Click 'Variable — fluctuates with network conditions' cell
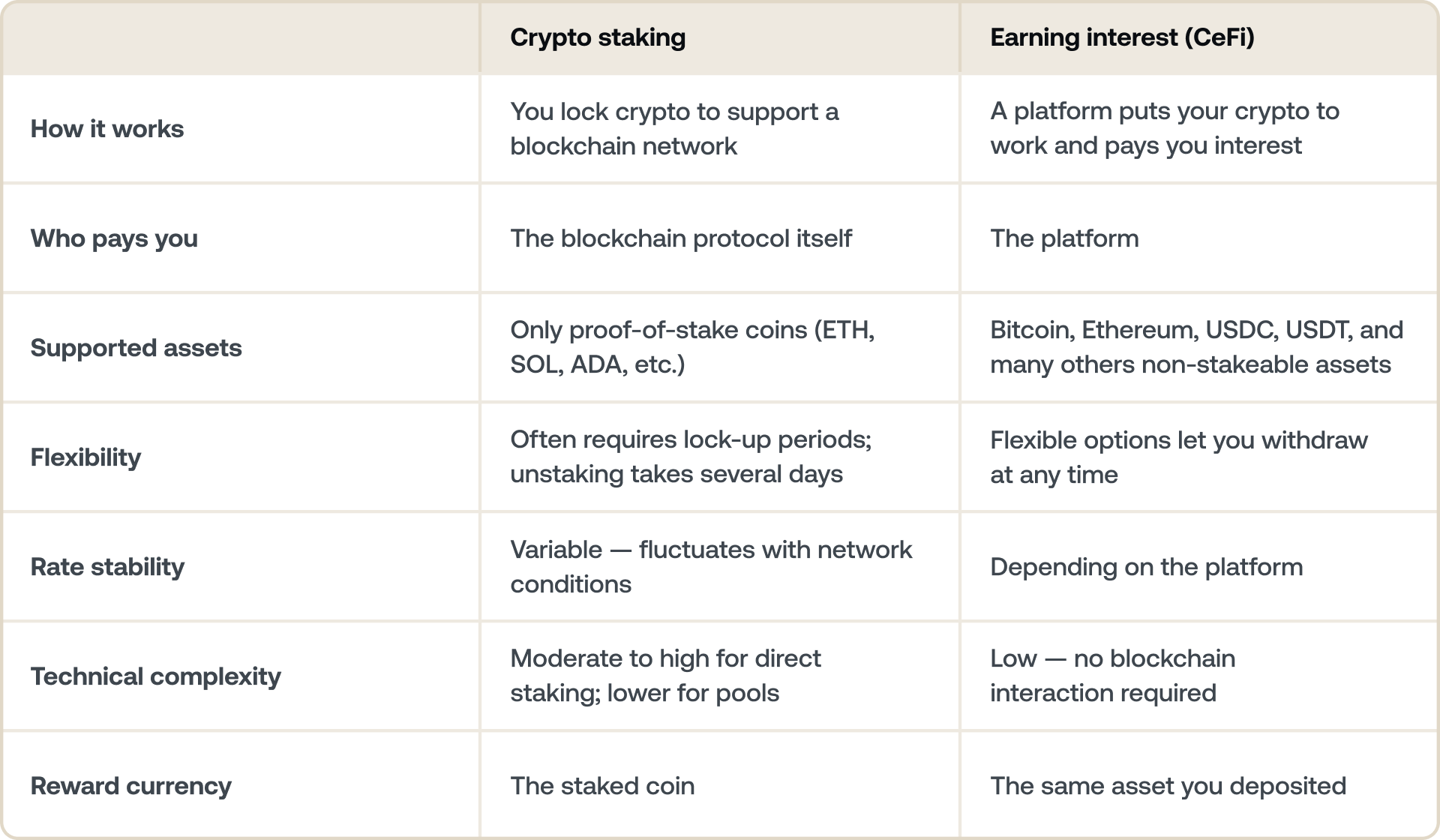Viewport: 1440px width, 840px height. (711, 566)
